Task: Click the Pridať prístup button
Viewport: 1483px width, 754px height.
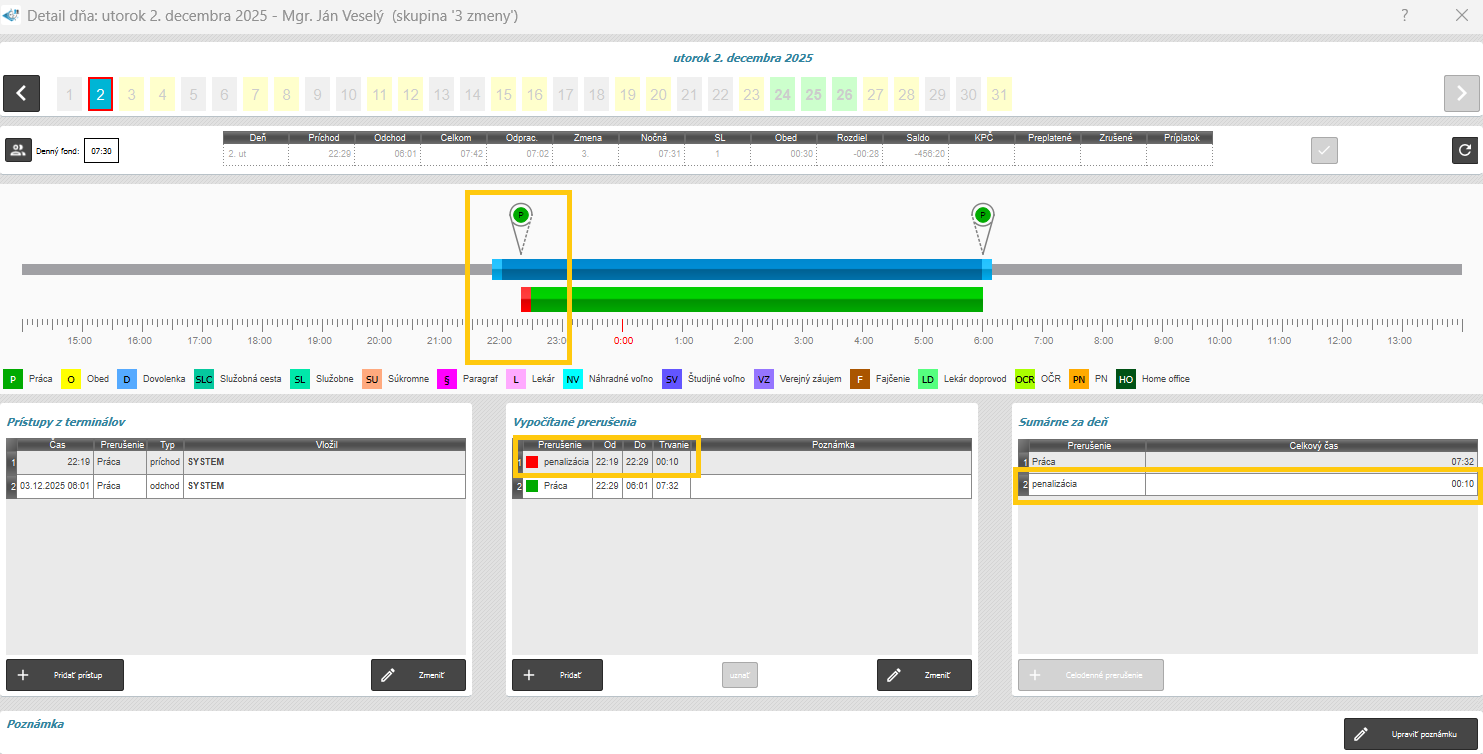Action: point(65,675)
